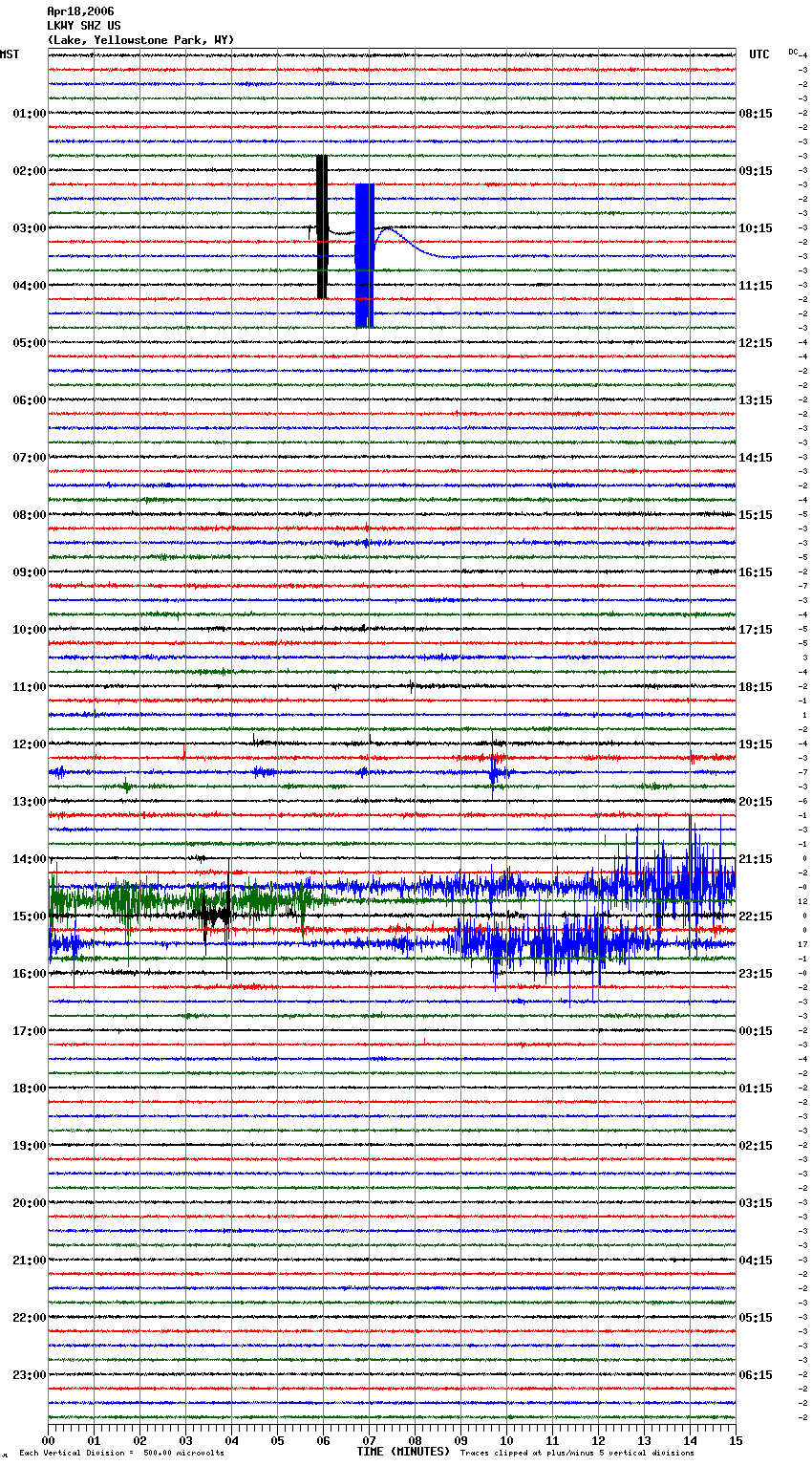
Task: Click the 'MST' time zone header
Action: coord(10,54)
